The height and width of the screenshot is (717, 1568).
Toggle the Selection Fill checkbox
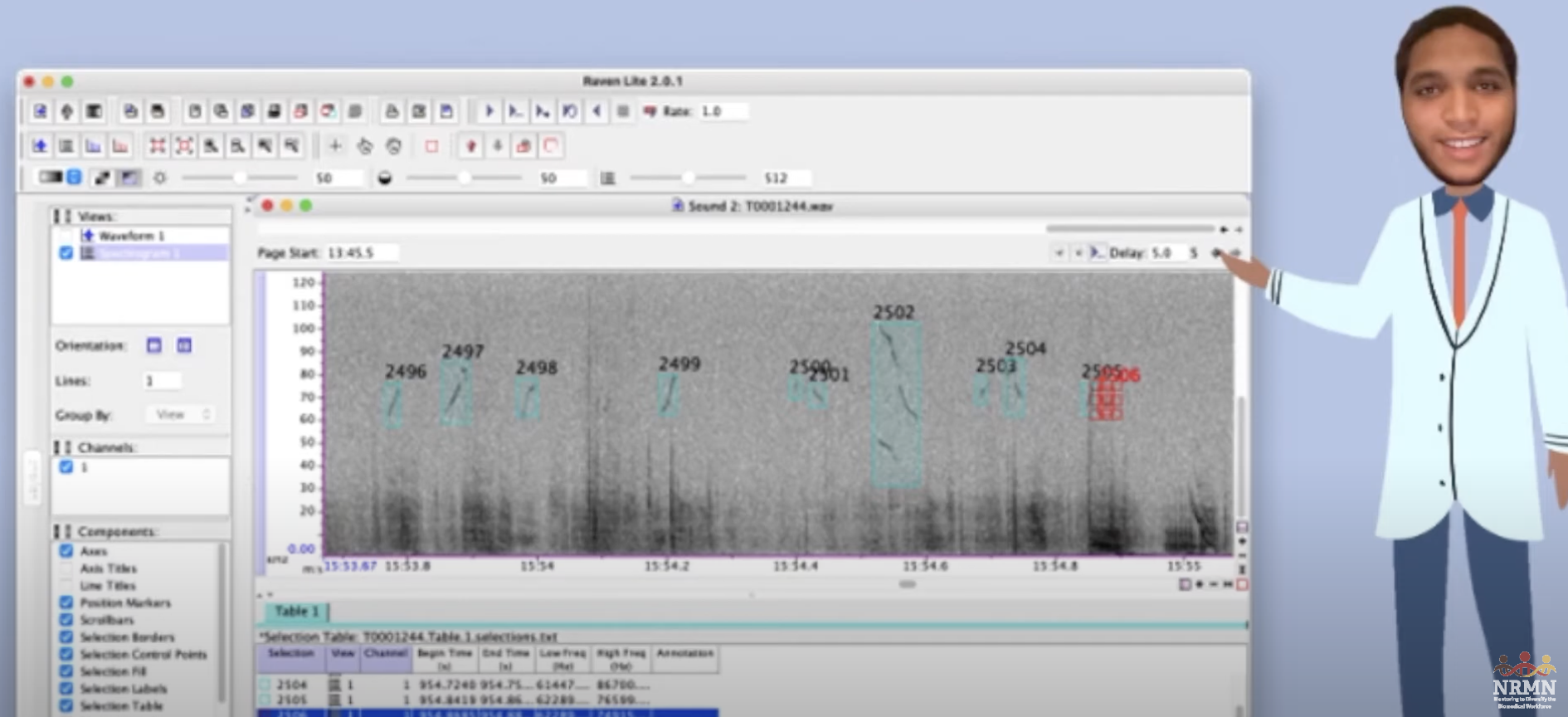coord(66,671)
